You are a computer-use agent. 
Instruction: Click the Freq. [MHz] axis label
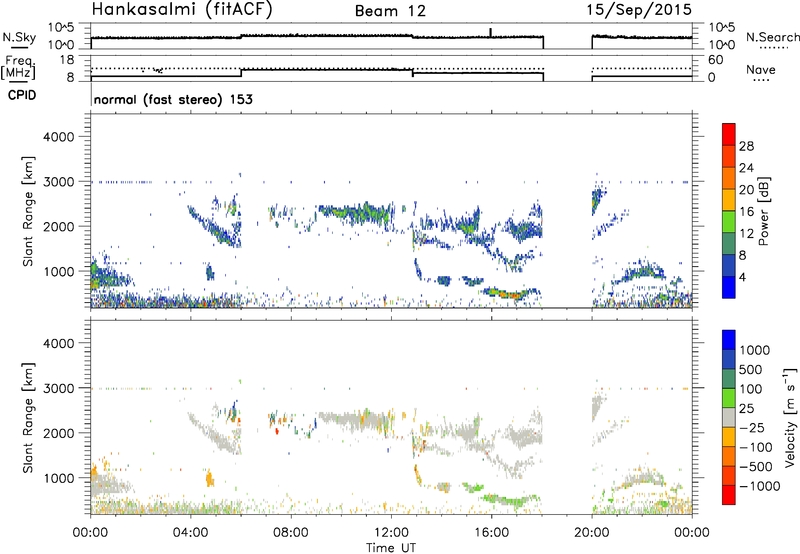[x=18, y=67]
